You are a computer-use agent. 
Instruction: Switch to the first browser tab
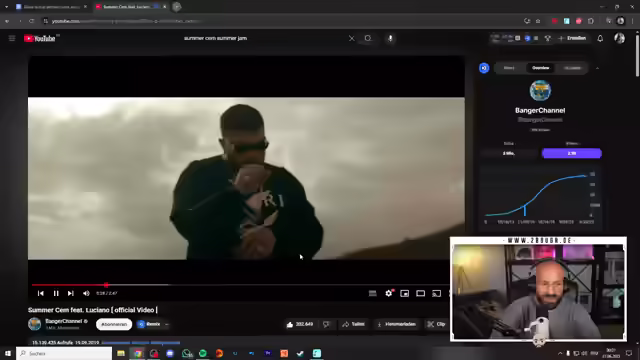(51, 7)
